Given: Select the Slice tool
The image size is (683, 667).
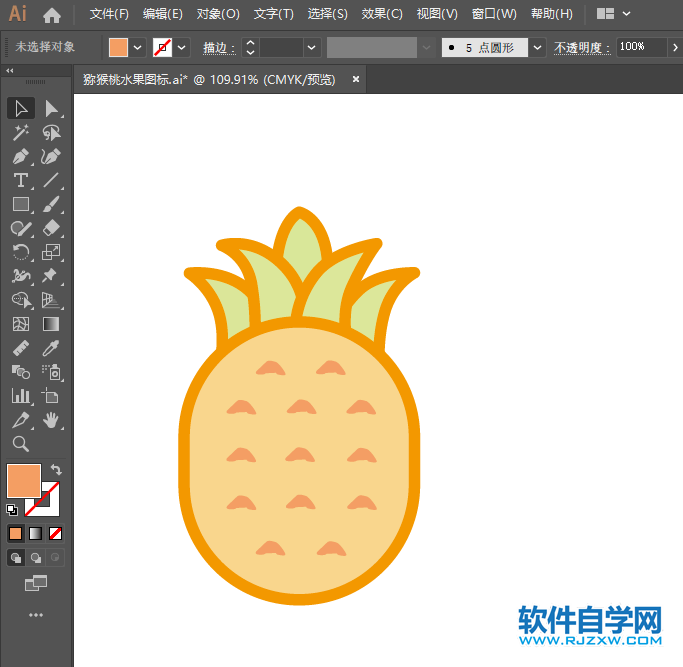Looking at the screenshot, I should [x=20, y=420].
